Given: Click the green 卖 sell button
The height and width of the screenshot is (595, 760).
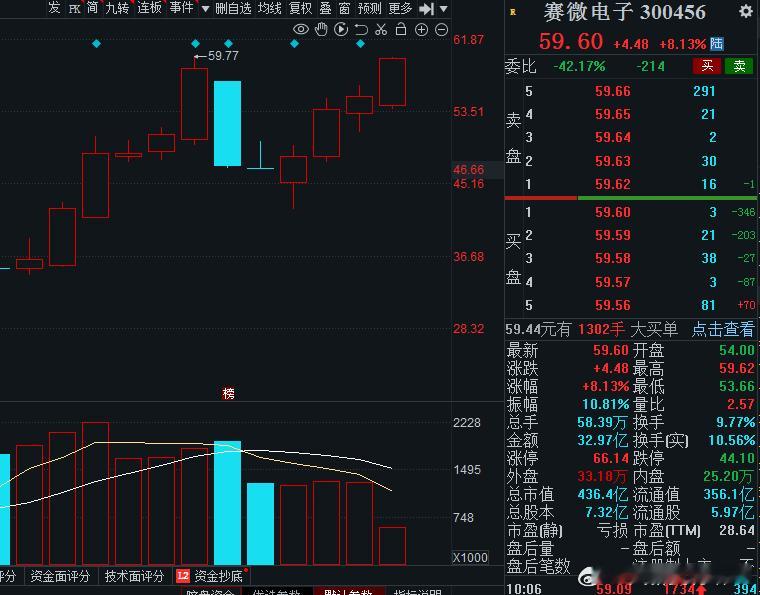Looking at the screenshot, I should click(x=739, y=66).
